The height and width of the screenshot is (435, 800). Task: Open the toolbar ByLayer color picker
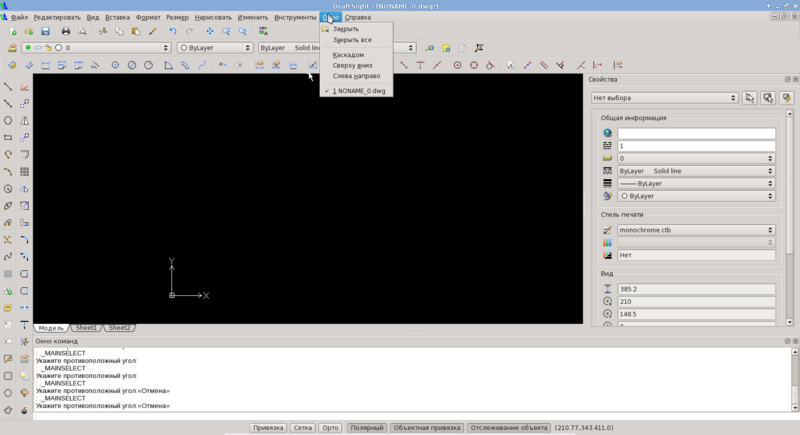(x=215, y=47)
